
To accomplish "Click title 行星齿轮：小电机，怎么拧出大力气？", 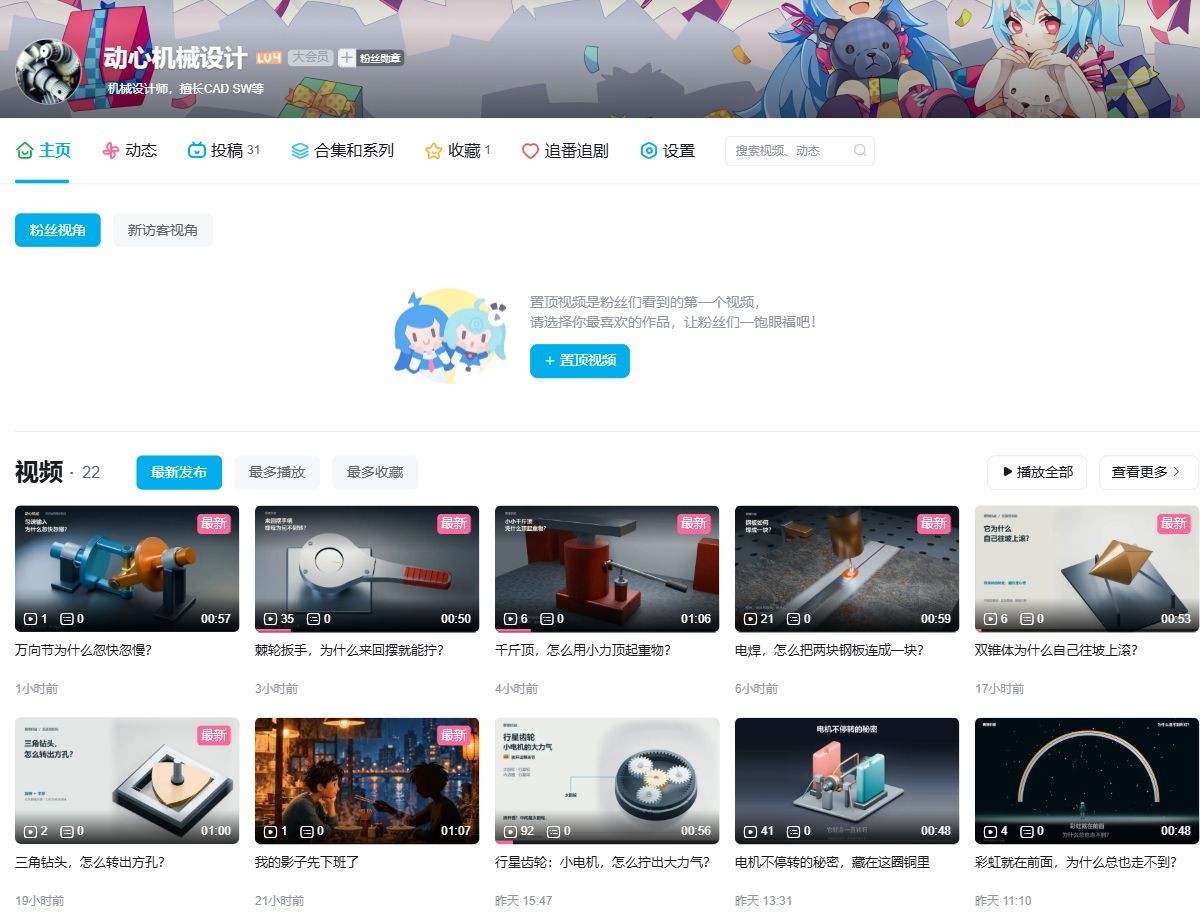I will coord(603,862).
